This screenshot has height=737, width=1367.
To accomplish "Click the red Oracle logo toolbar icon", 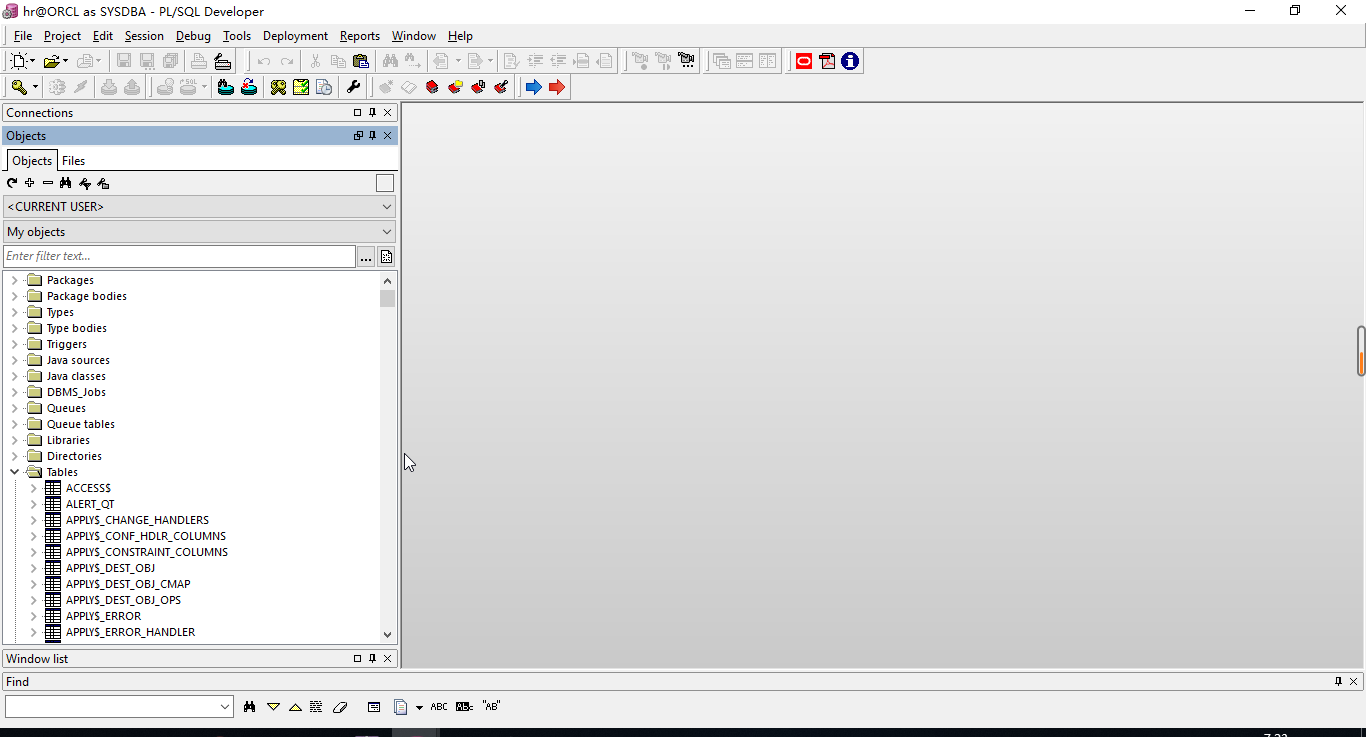I will click(x=804, y=61).
